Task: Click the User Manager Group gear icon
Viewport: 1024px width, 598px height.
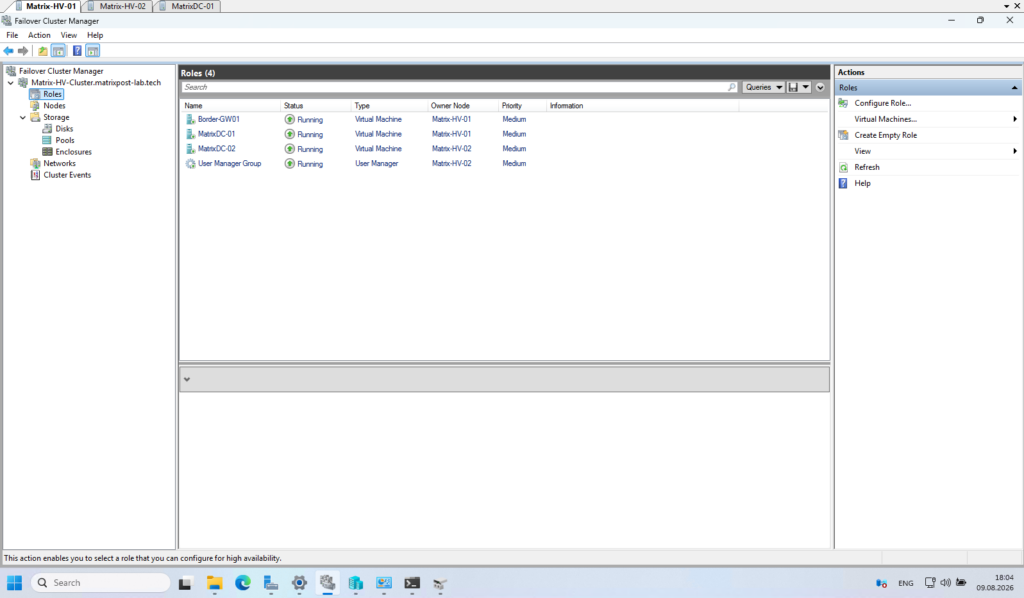Action: (x=190, y=164)
